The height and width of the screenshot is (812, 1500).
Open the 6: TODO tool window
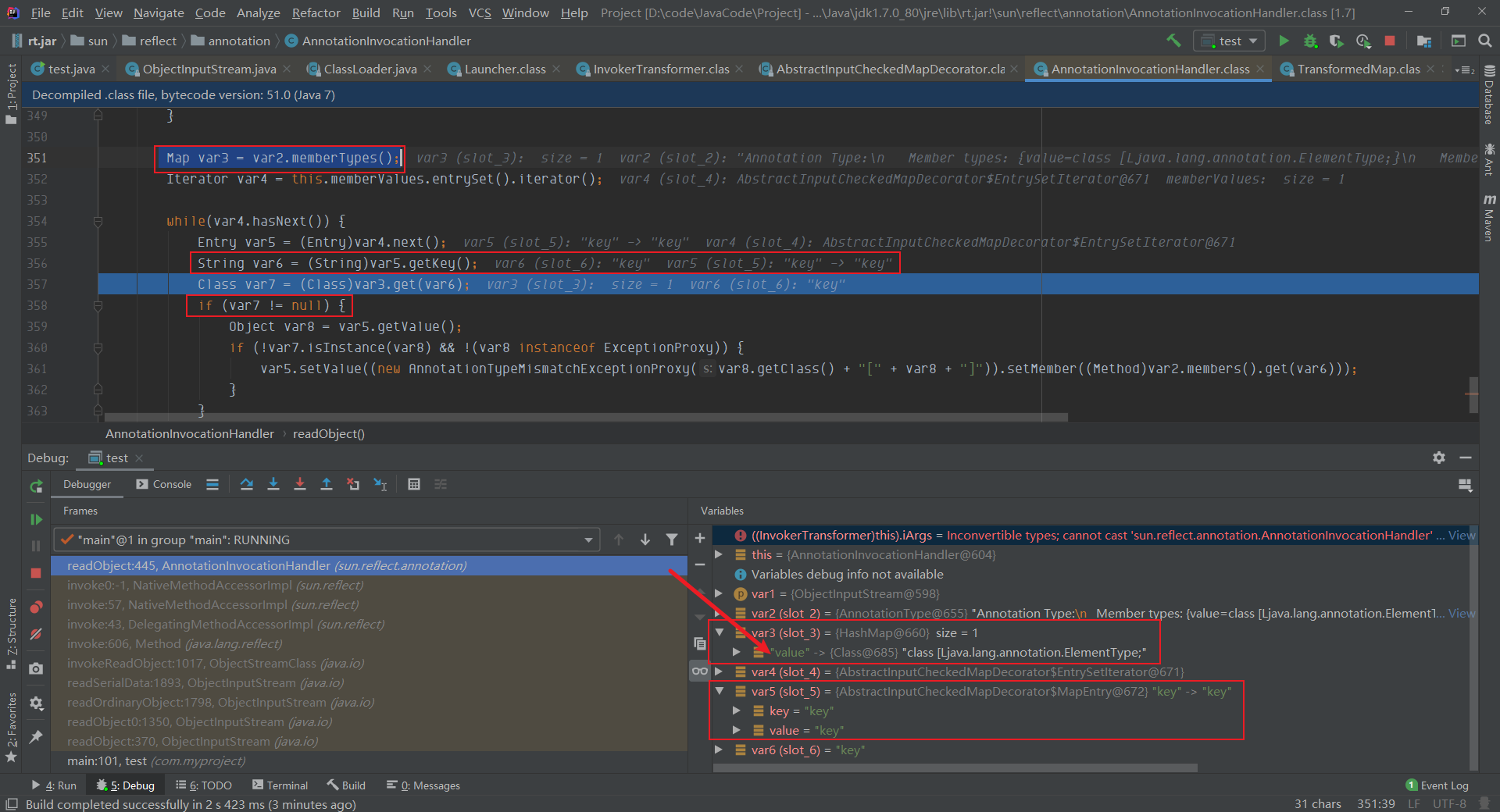click(x=204, y=785)
